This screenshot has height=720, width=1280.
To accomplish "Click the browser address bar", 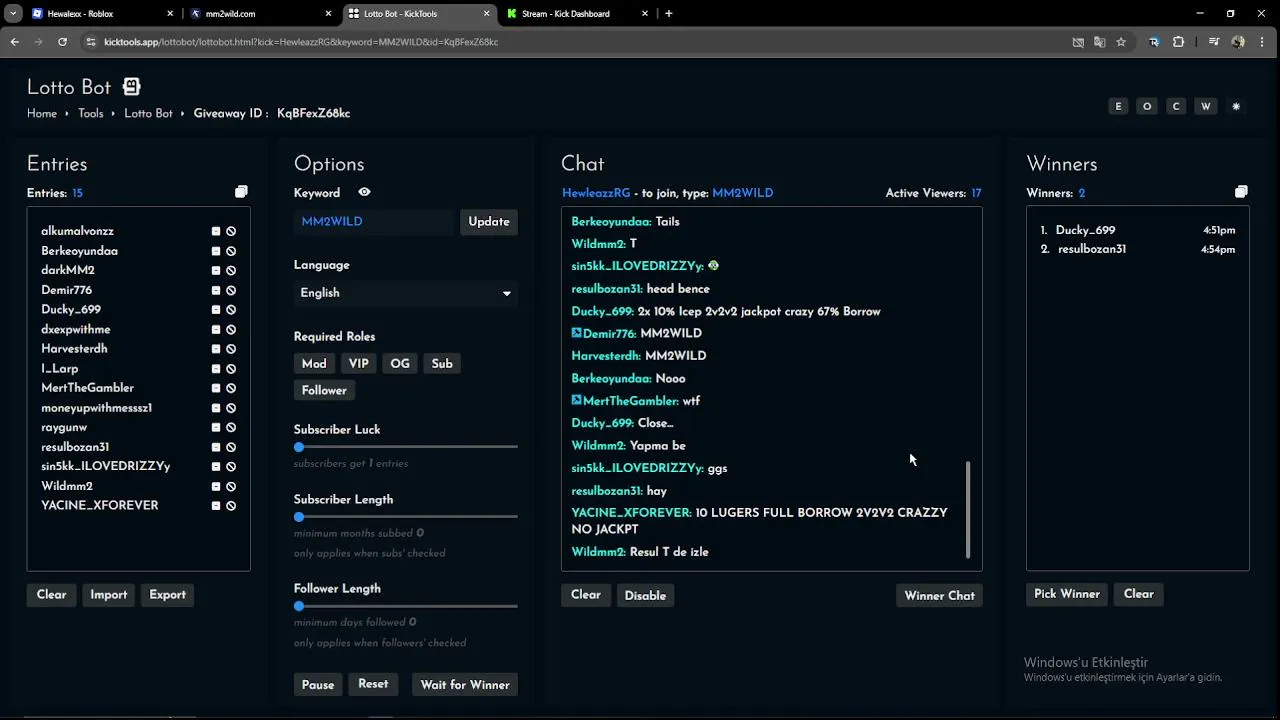I will click(x=575, y=42).
